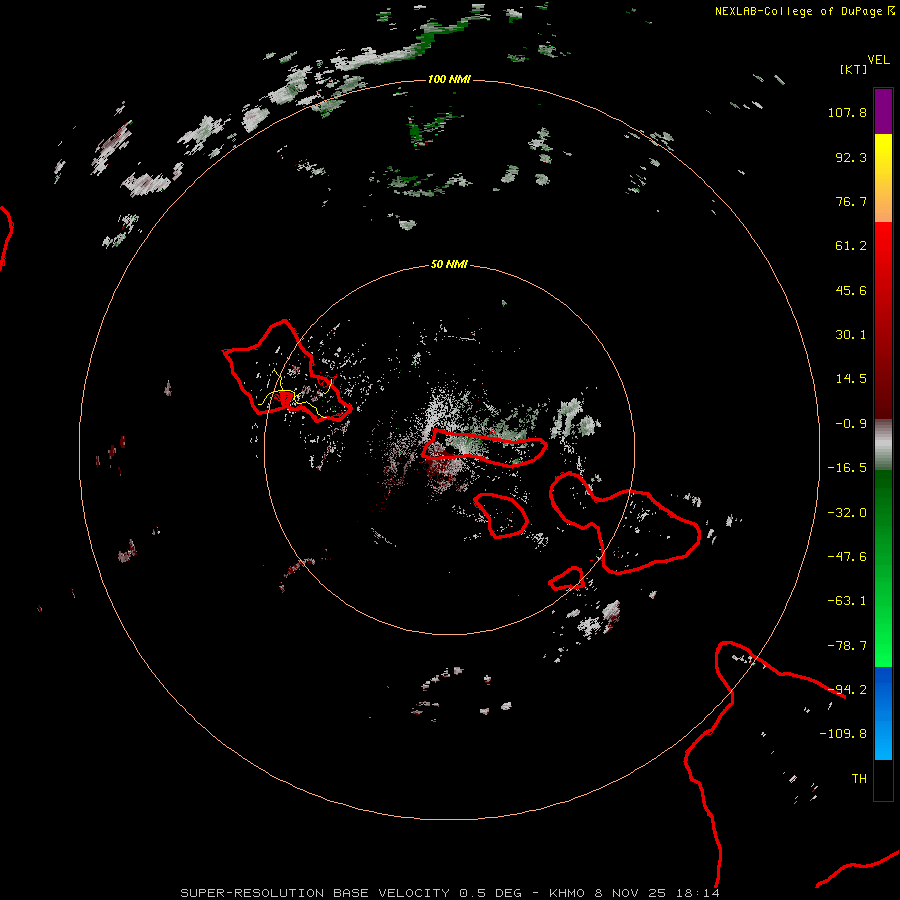Click the -32.0 velocity scale value

(847, 513)
